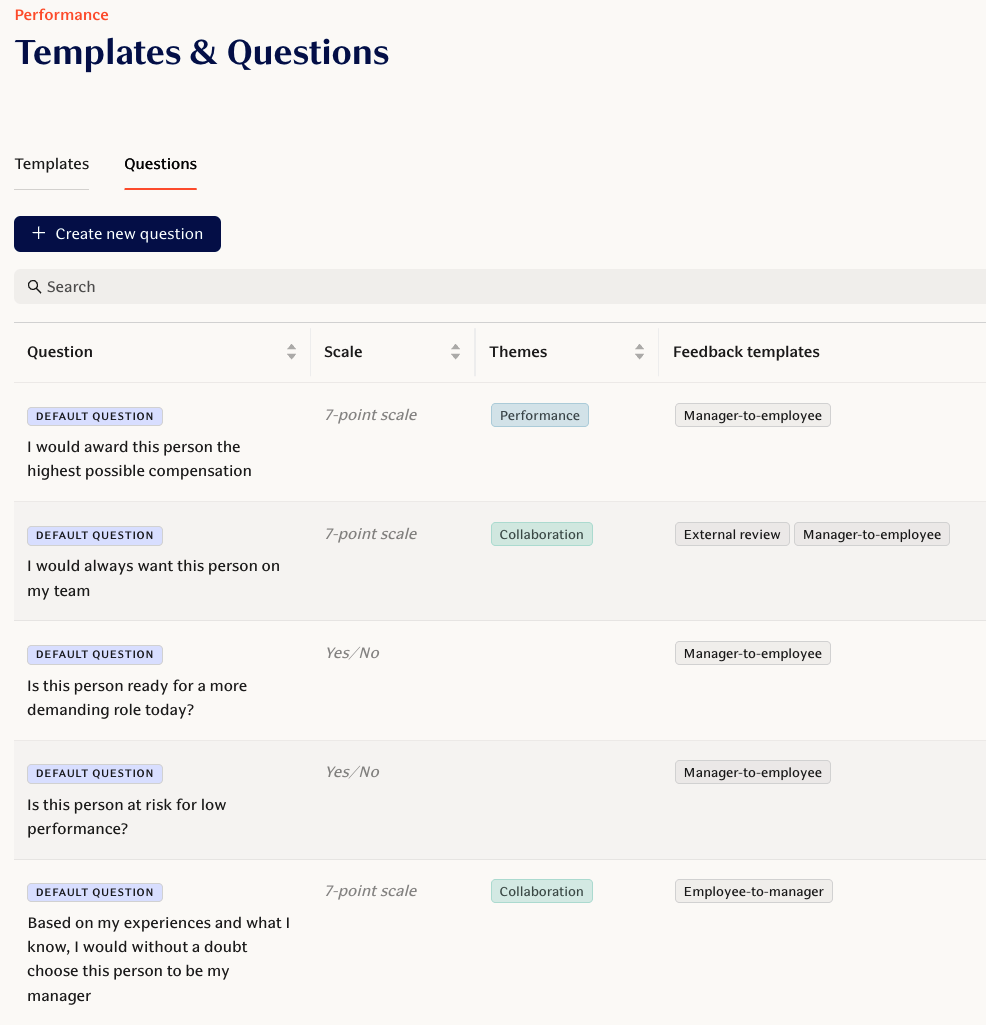Viewport: 986px width, 1025px height.
Task: Click the Collaboration tag in the second row
Action: tap(541, 535)
